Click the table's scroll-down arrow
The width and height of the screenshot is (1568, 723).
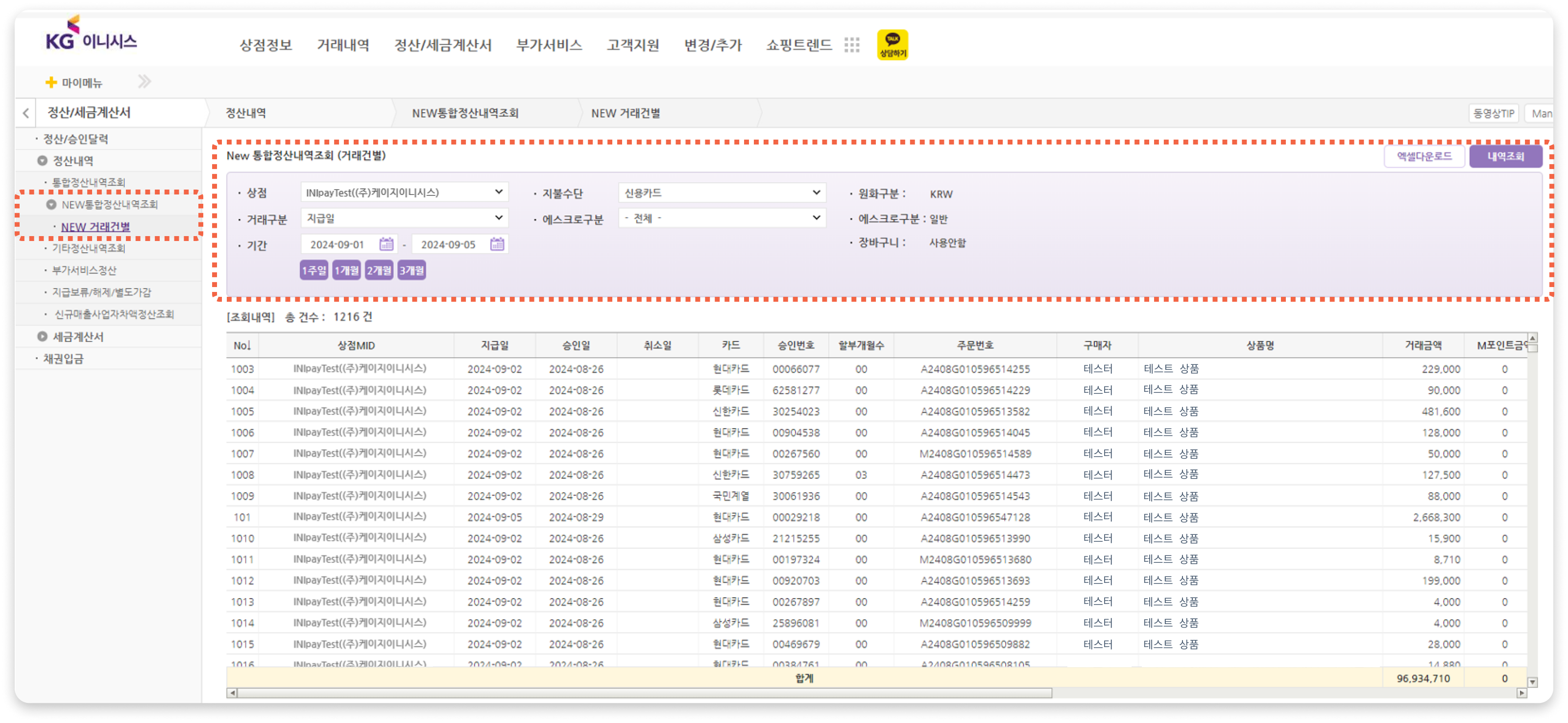coord(1532,682)
